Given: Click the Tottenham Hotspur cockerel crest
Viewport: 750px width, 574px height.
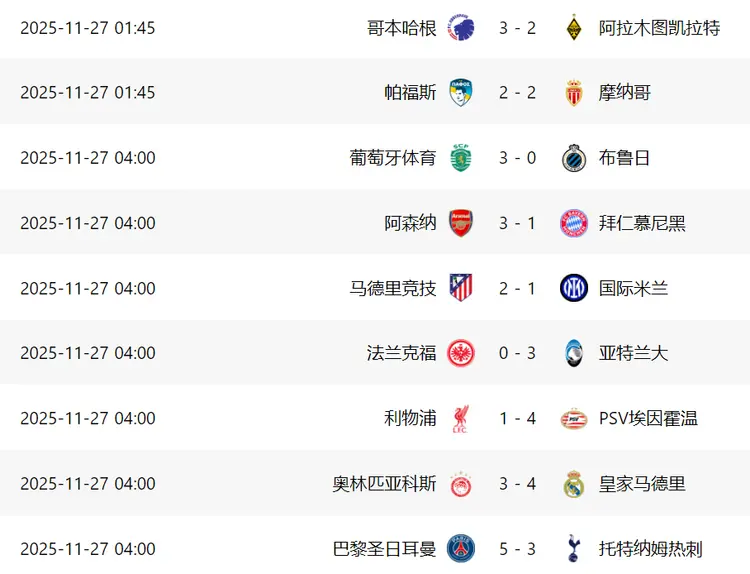Looking at the screenshot, I should tap(574, 548).
